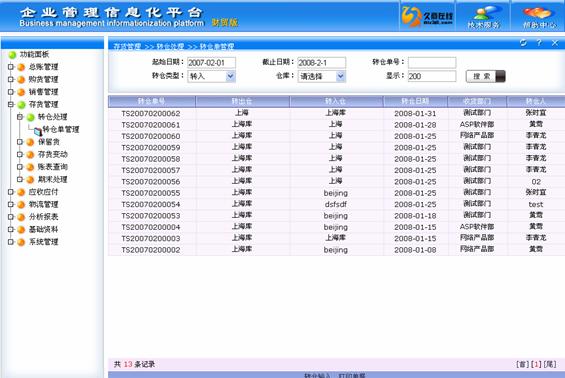Expand the 存货变动 tree node

pyautogui.click(x=20, y=154)
